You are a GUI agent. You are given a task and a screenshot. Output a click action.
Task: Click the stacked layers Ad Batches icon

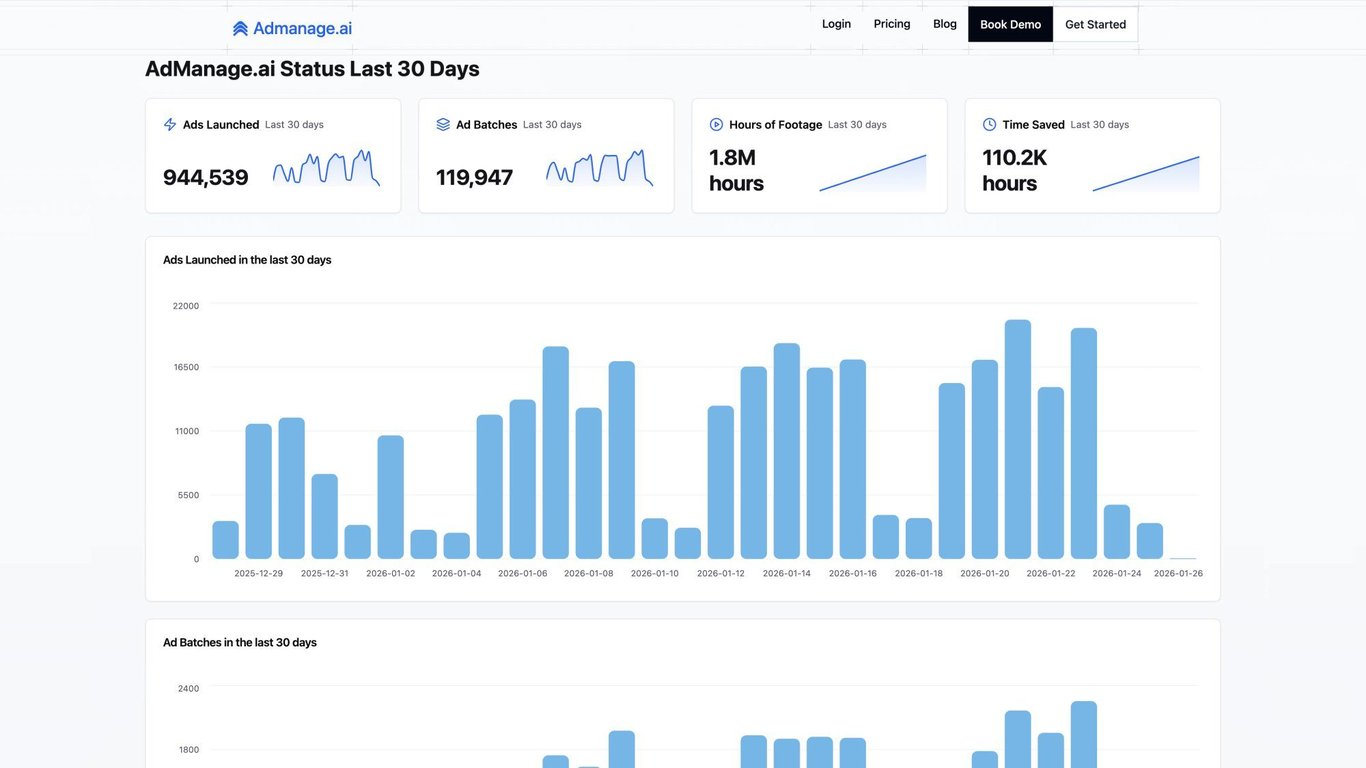coord(443,125)
